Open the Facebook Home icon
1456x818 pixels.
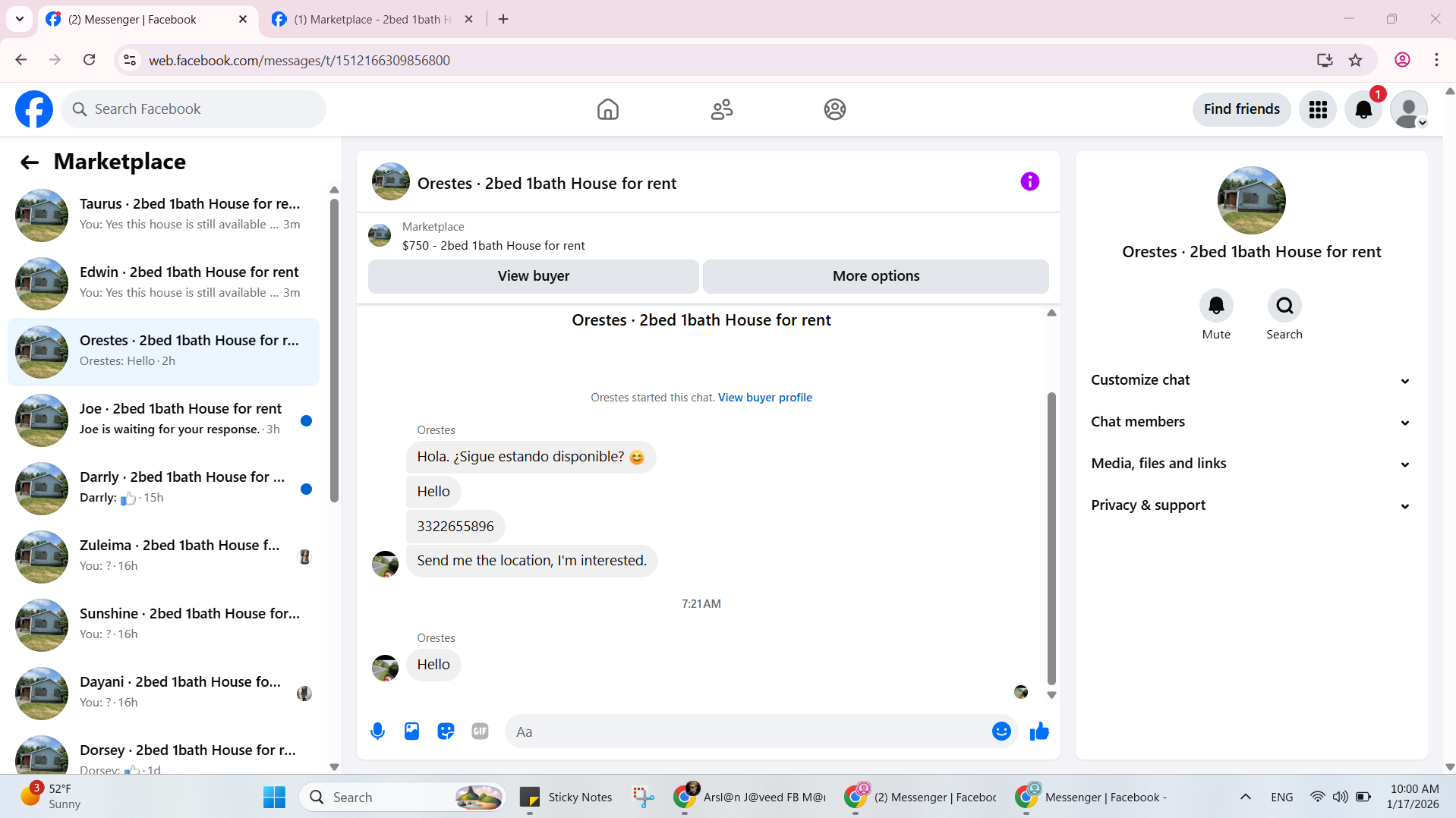point(607,109)
